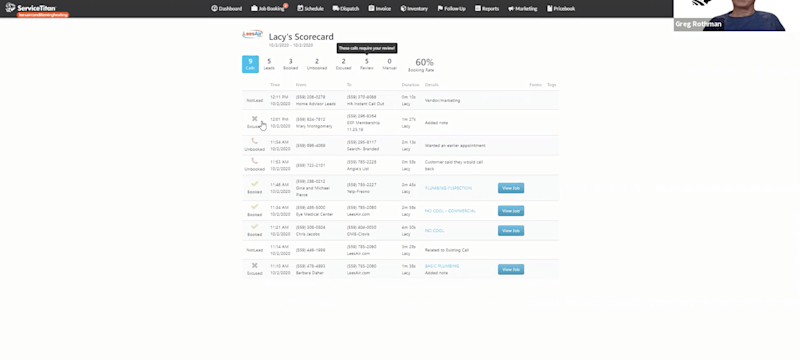Image resolution: width=800 pixels, height=360 pixels.
Task: Click the Unbooked phone icon for the 11:53 AM call
Action: tap(254, 161)
